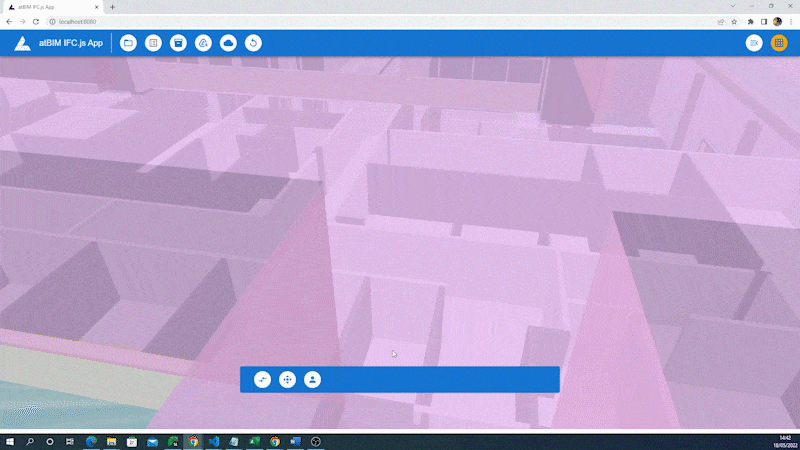Click the open folder icon in toolbar
This screenshot has height=450, width=800.
(128, 43)
